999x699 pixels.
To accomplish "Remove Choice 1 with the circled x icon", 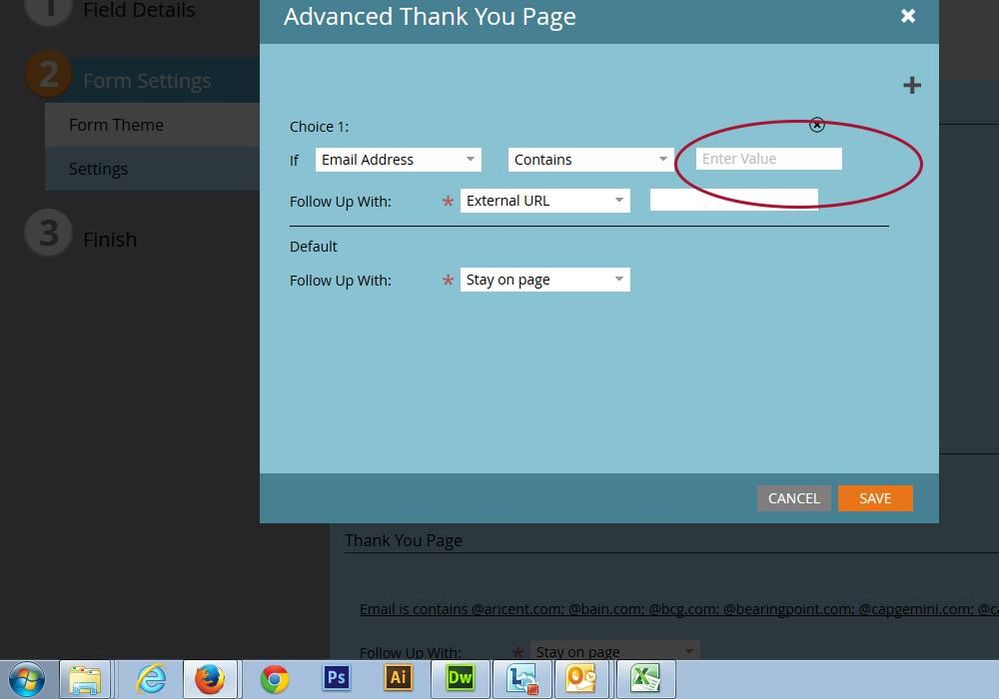I will tap(817, 125).
